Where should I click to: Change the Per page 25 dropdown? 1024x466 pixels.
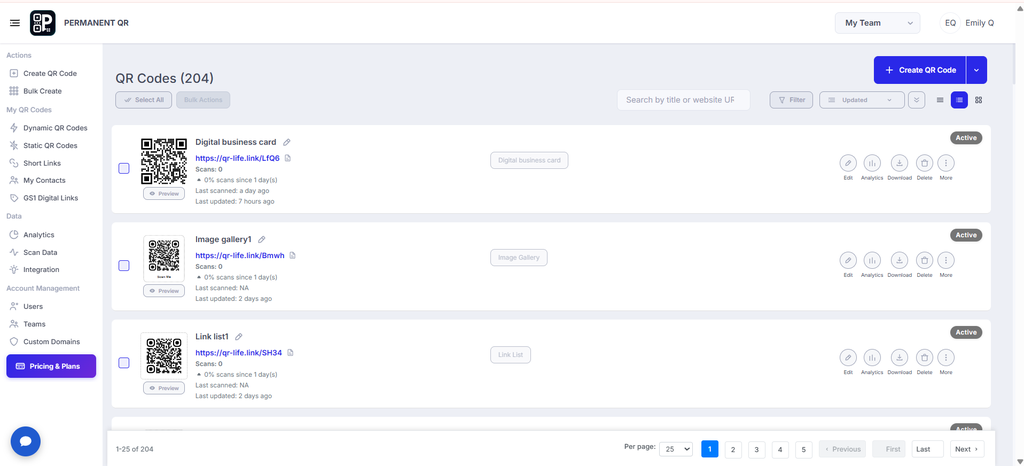[x=676, y=449]
